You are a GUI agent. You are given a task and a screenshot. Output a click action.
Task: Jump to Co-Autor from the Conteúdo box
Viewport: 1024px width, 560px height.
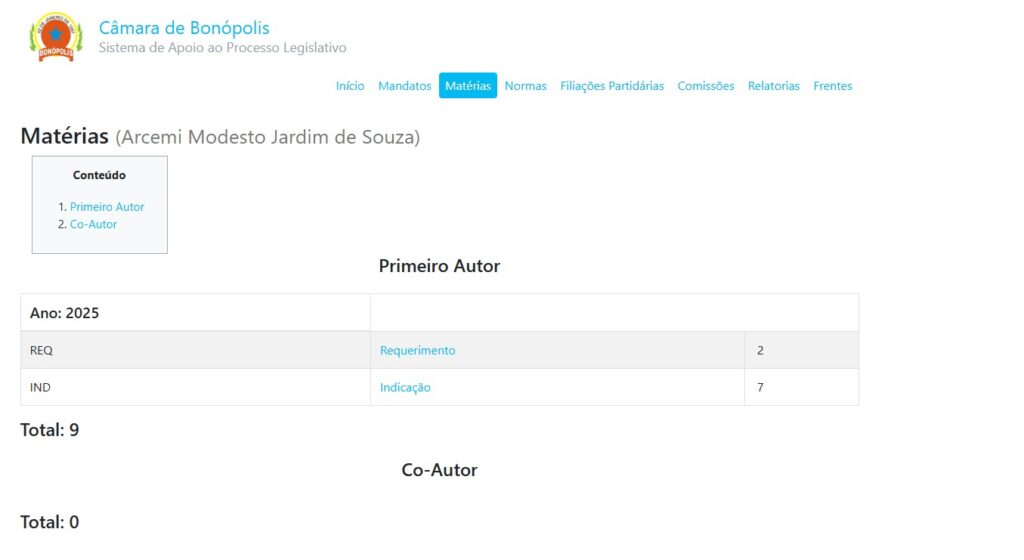coord(93,224)
